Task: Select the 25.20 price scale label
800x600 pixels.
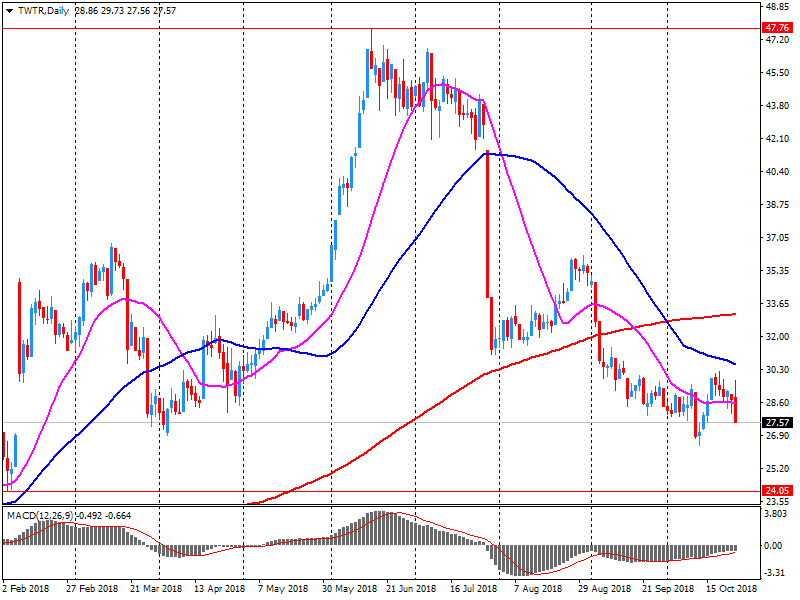Action: coord(777,468)
